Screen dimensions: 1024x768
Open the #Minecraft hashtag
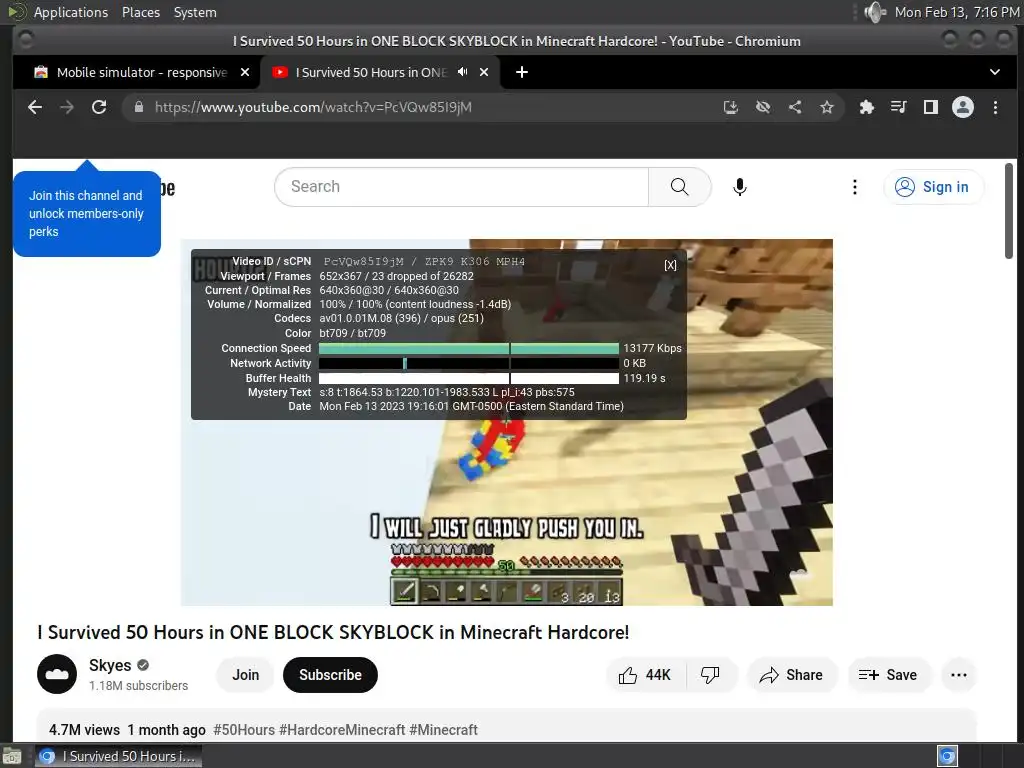click(443, 729)
